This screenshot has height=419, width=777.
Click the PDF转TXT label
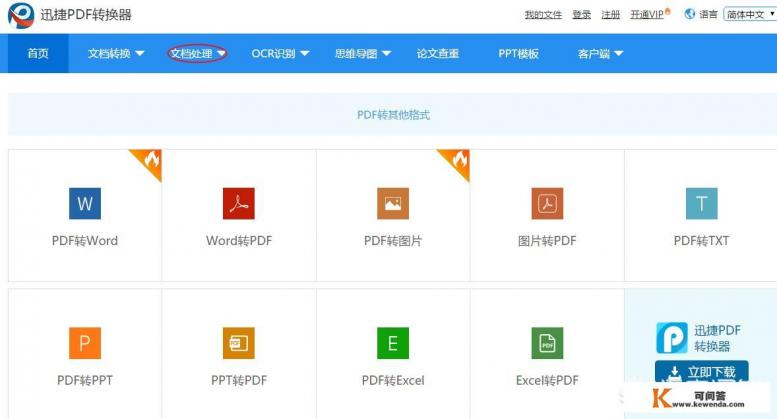point(702,241)
